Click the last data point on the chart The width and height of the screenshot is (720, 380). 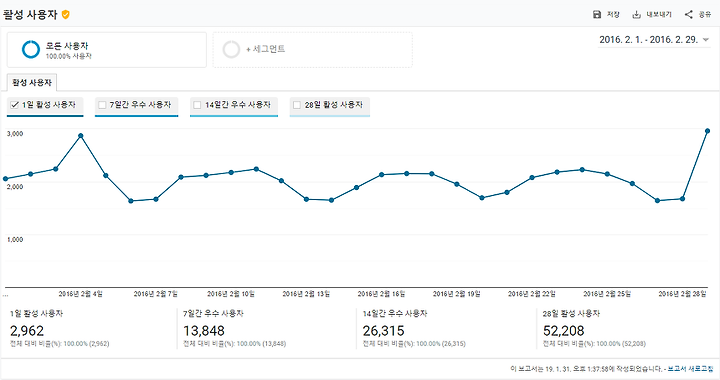(708, 131)
